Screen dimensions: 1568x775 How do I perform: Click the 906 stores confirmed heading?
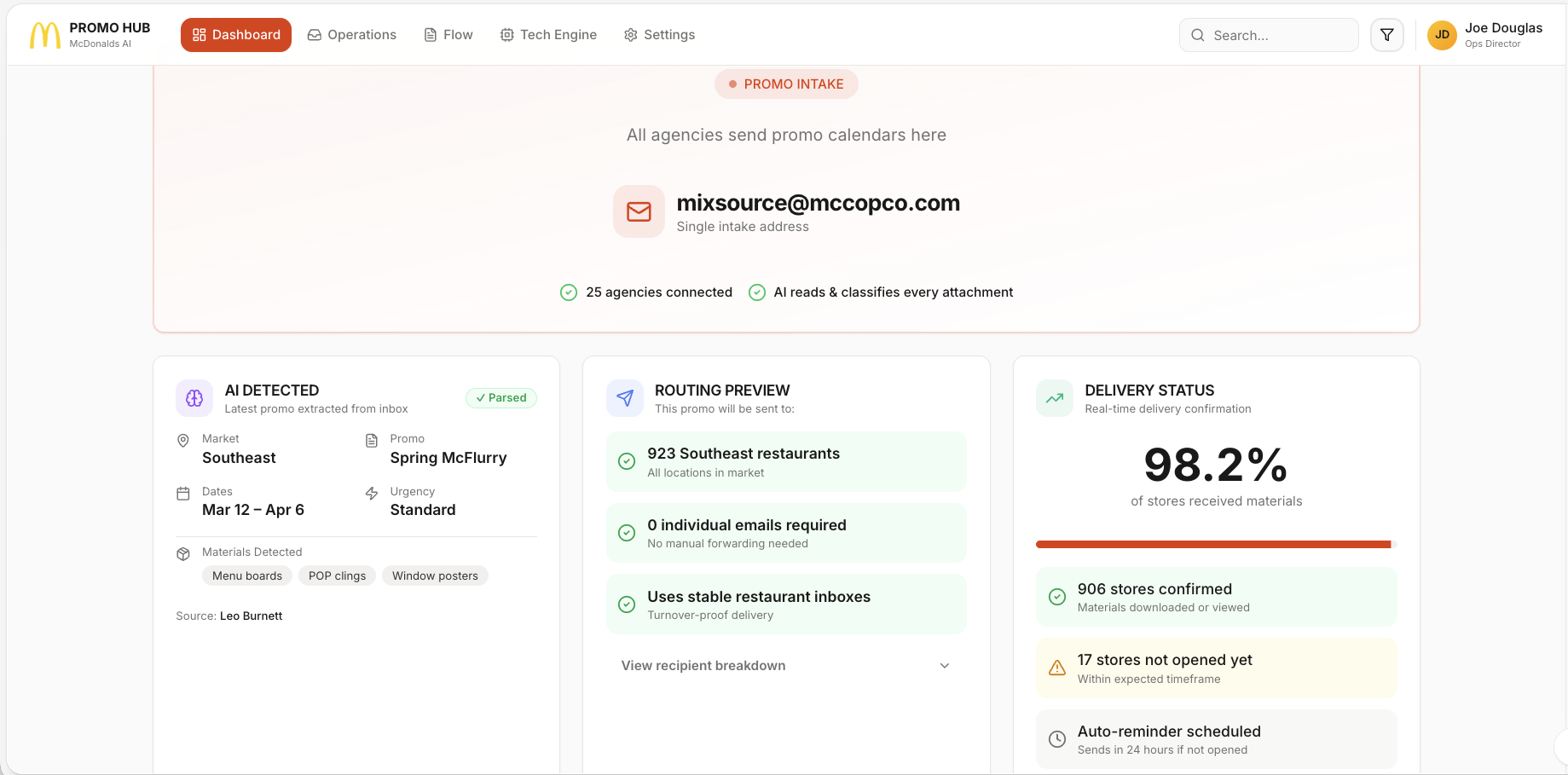click(x=1154, y=589)
